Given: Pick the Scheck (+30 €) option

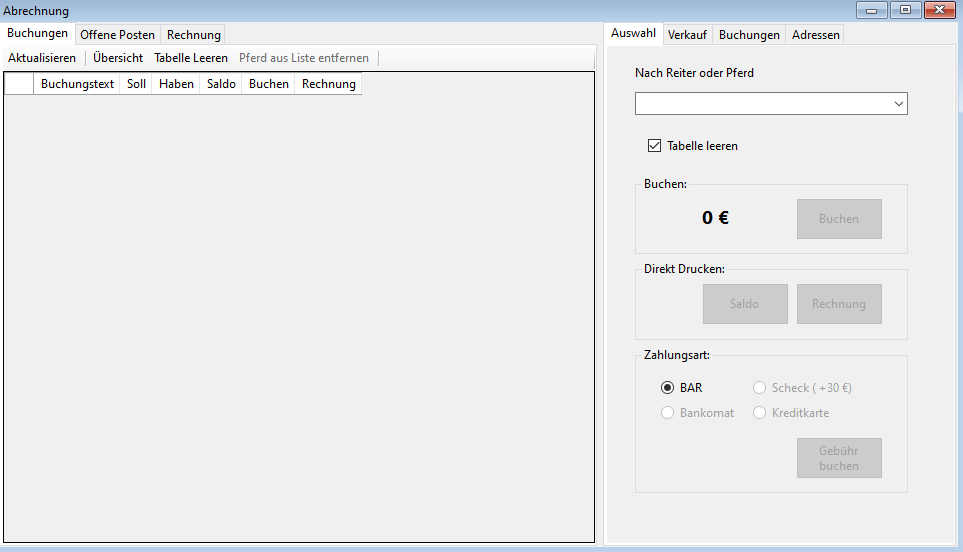Looking at the screenshot, I should point(760,388).
